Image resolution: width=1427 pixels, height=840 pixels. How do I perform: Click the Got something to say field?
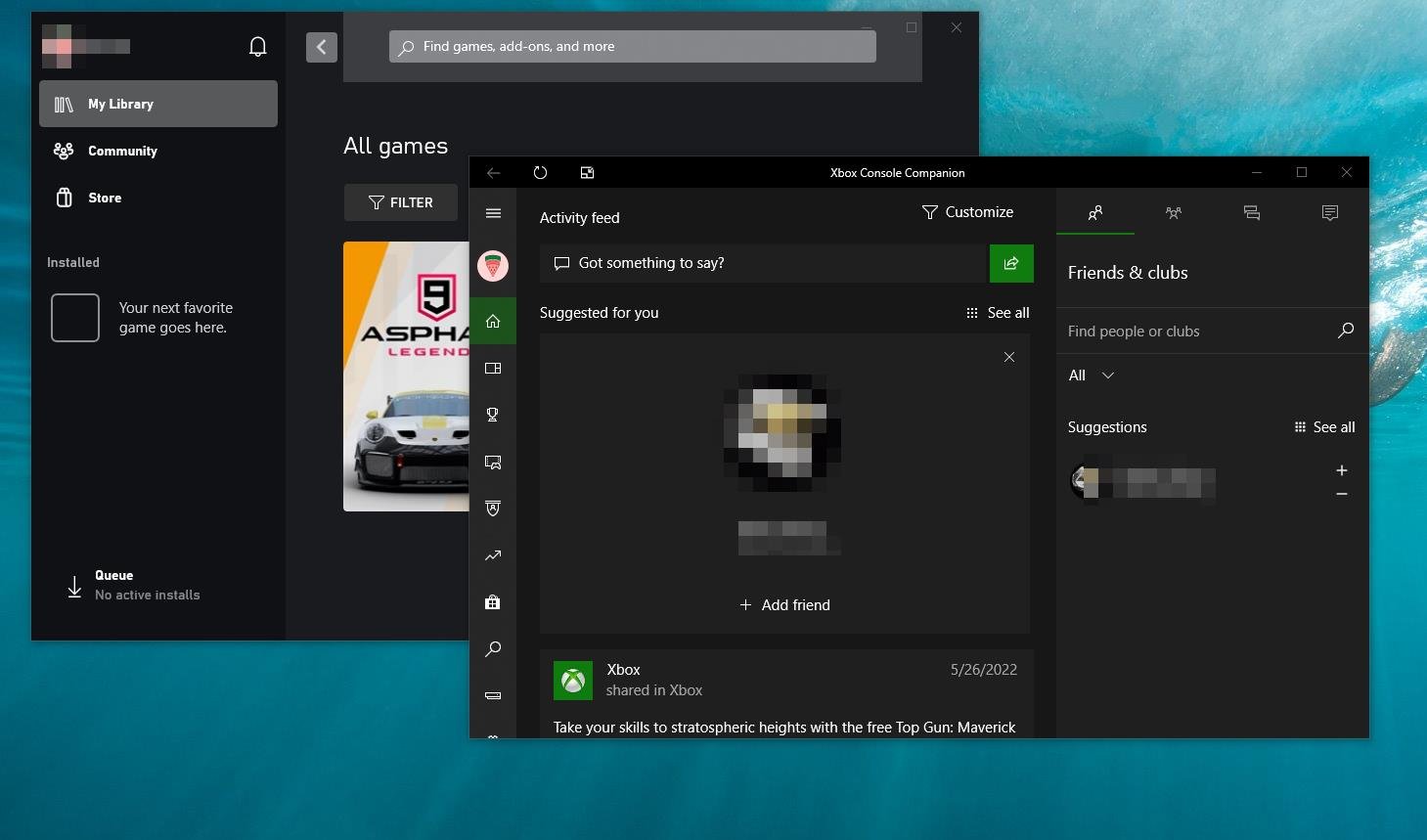(x=764, y=263)
